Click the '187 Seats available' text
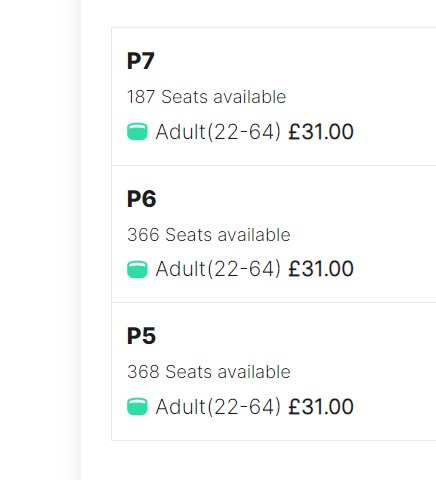This screenshot has height=480, width=436. tap(206, 97)
